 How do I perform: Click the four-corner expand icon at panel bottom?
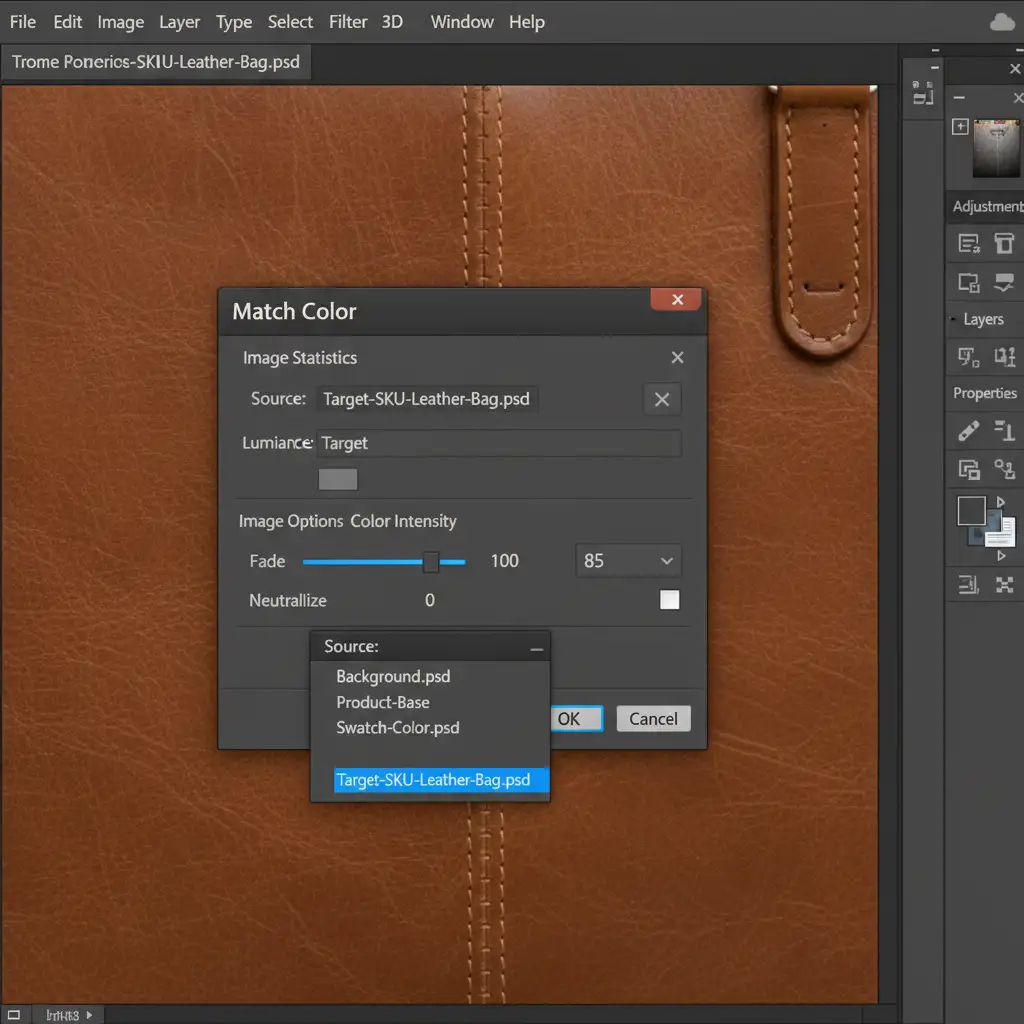coord(1004,585)
